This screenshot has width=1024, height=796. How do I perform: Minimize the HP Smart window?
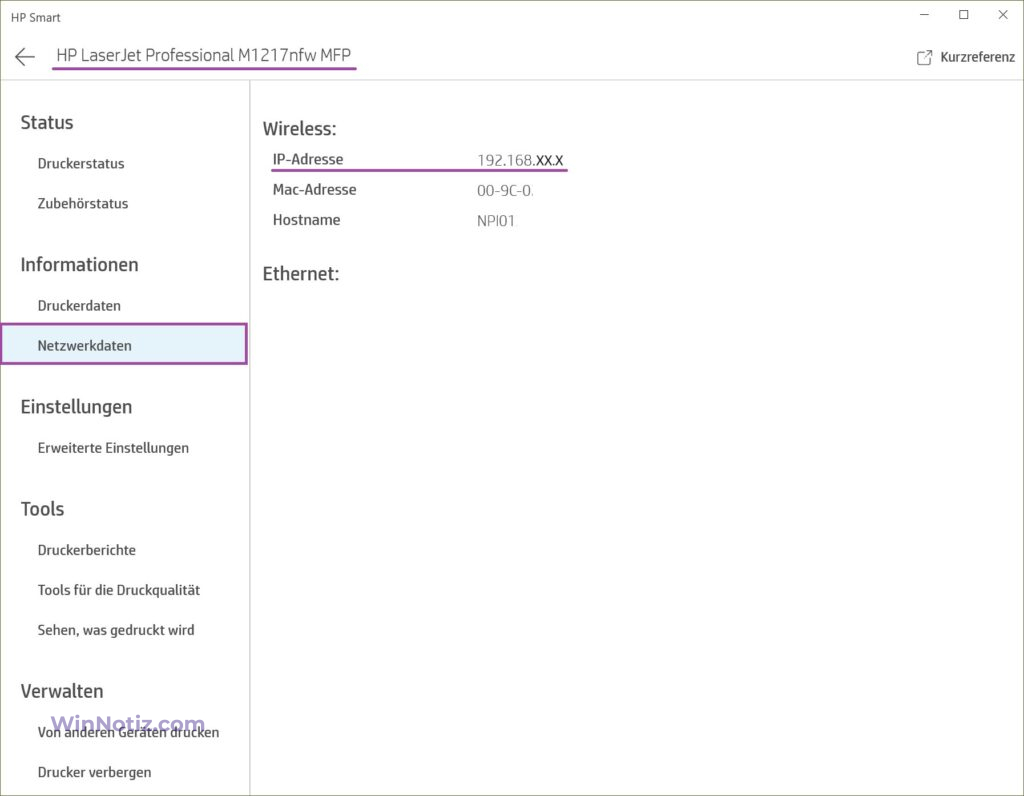[923, 15]
